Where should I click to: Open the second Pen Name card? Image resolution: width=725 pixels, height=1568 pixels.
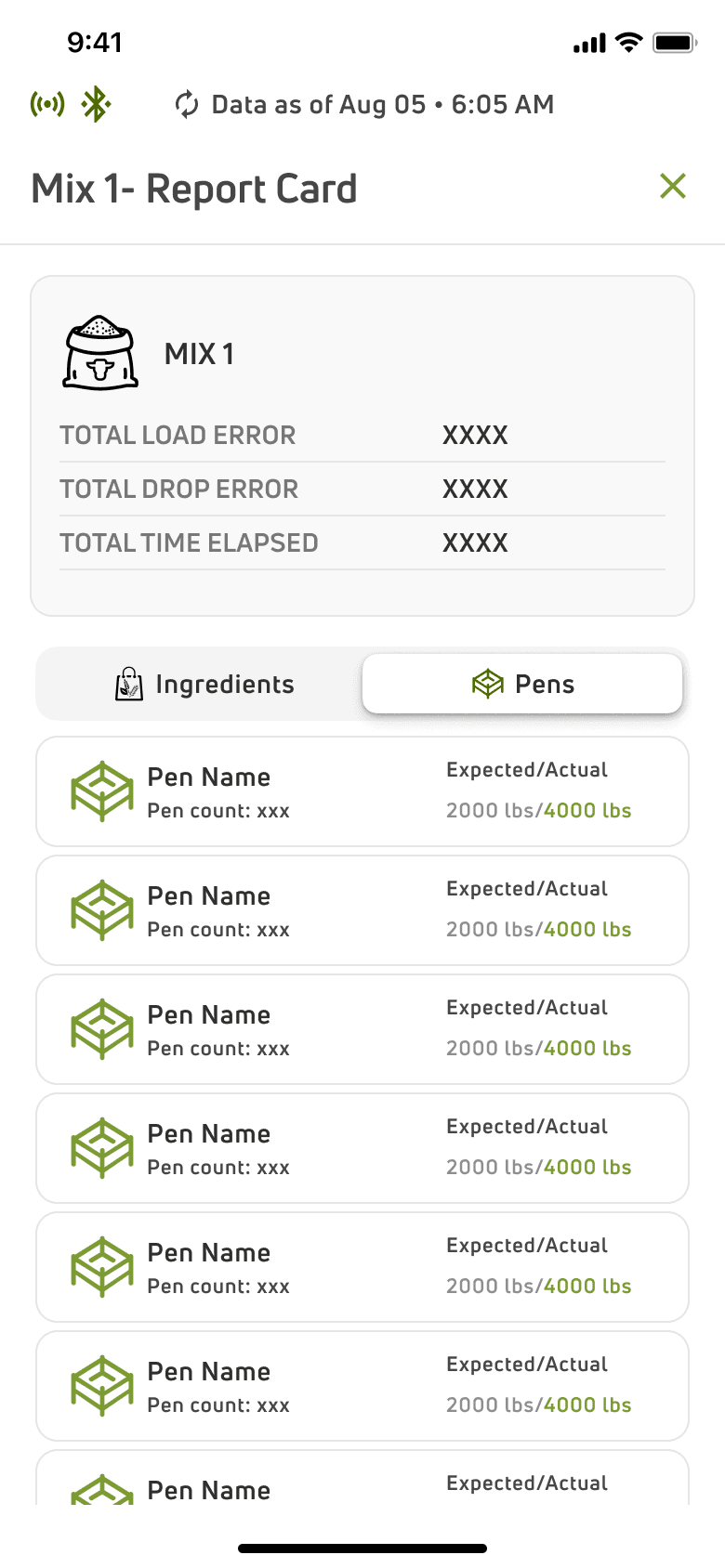pyautogui.click(x=362, y=910)
